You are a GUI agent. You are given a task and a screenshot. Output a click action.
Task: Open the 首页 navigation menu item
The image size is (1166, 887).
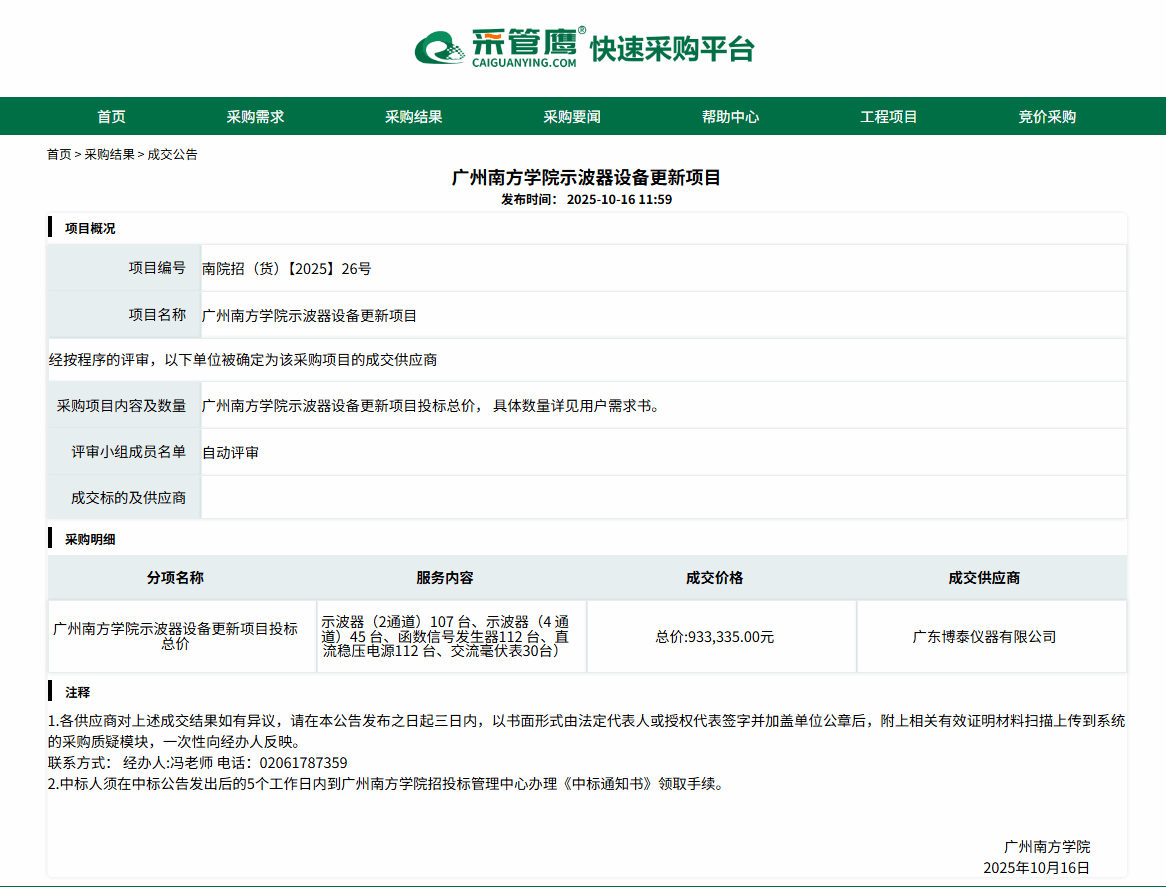(111, 117)
